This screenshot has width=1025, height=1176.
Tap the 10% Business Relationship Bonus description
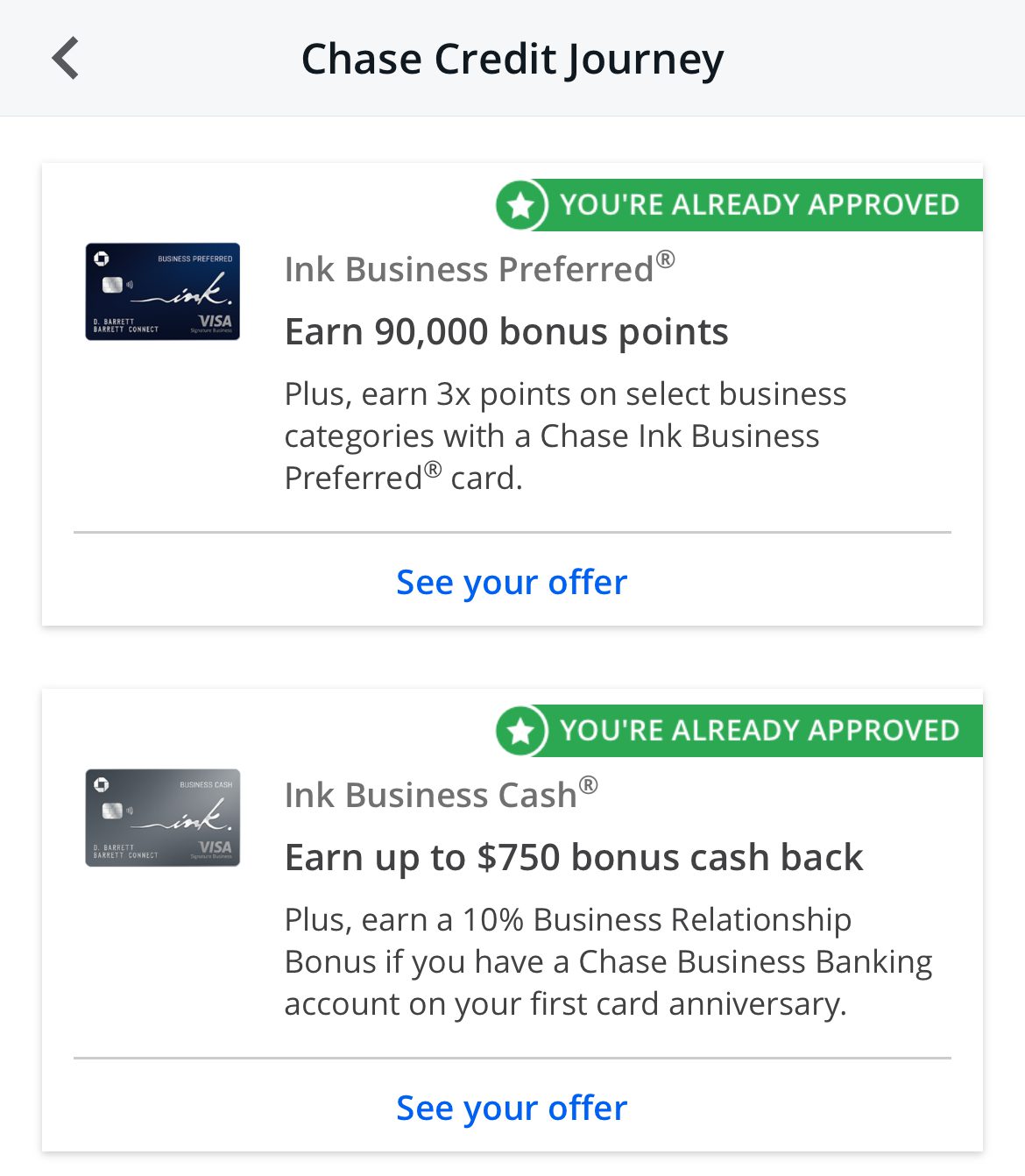(x=608, y=961)
